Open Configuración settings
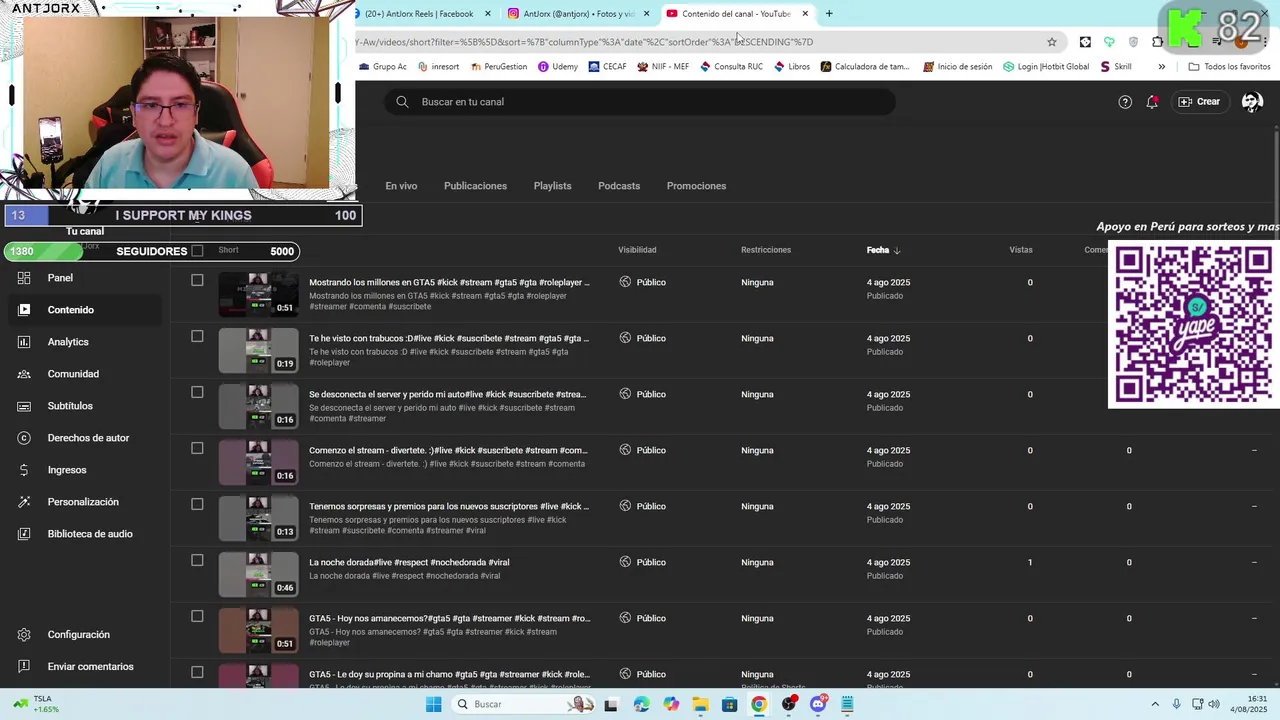1280x720 pixels. (78, 635)
